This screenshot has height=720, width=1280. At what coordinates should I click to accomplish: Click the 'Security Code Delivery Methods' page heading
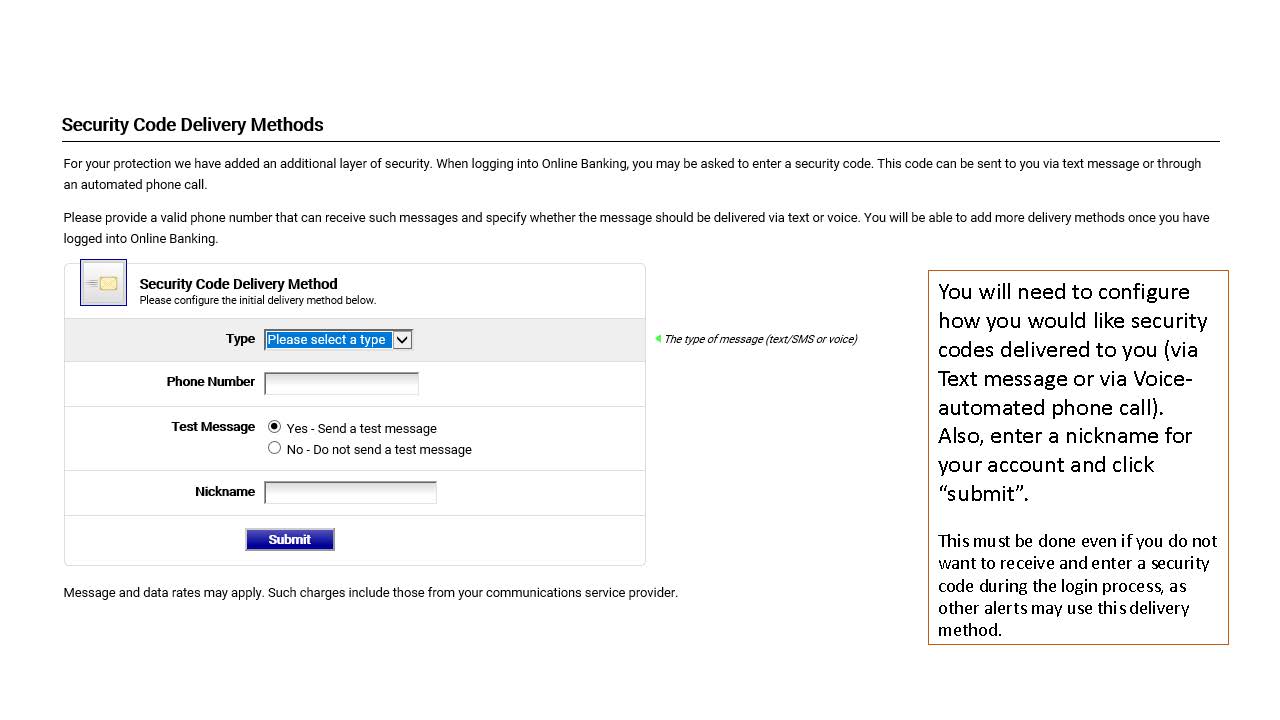192,125
